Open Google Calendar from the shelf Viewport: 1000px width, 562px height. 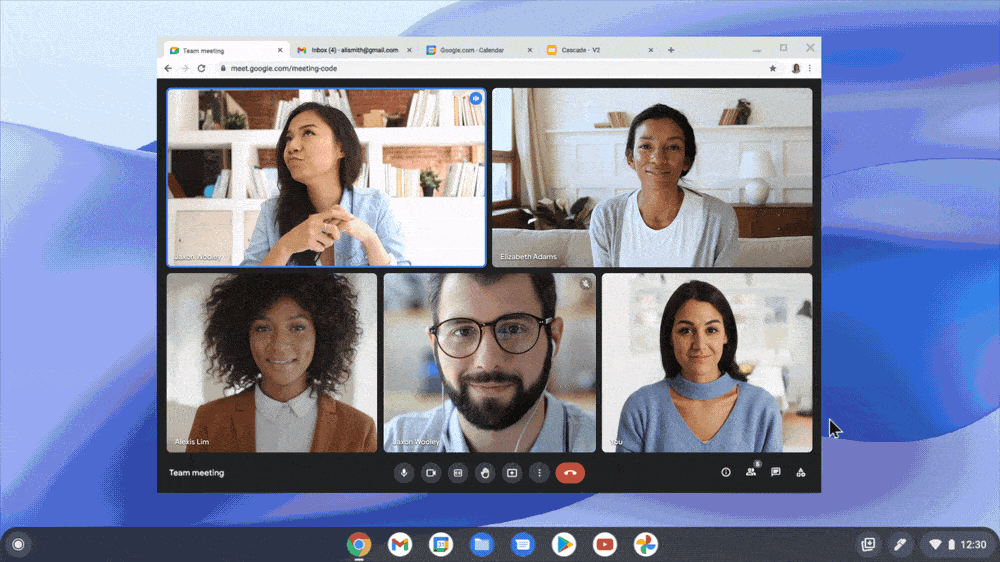pos(441,544)
